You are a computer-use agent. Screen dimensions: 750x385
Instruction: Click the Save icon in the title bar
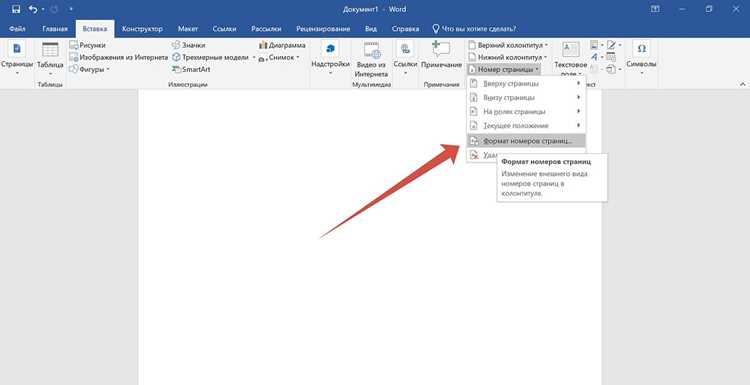click(16, 9)
